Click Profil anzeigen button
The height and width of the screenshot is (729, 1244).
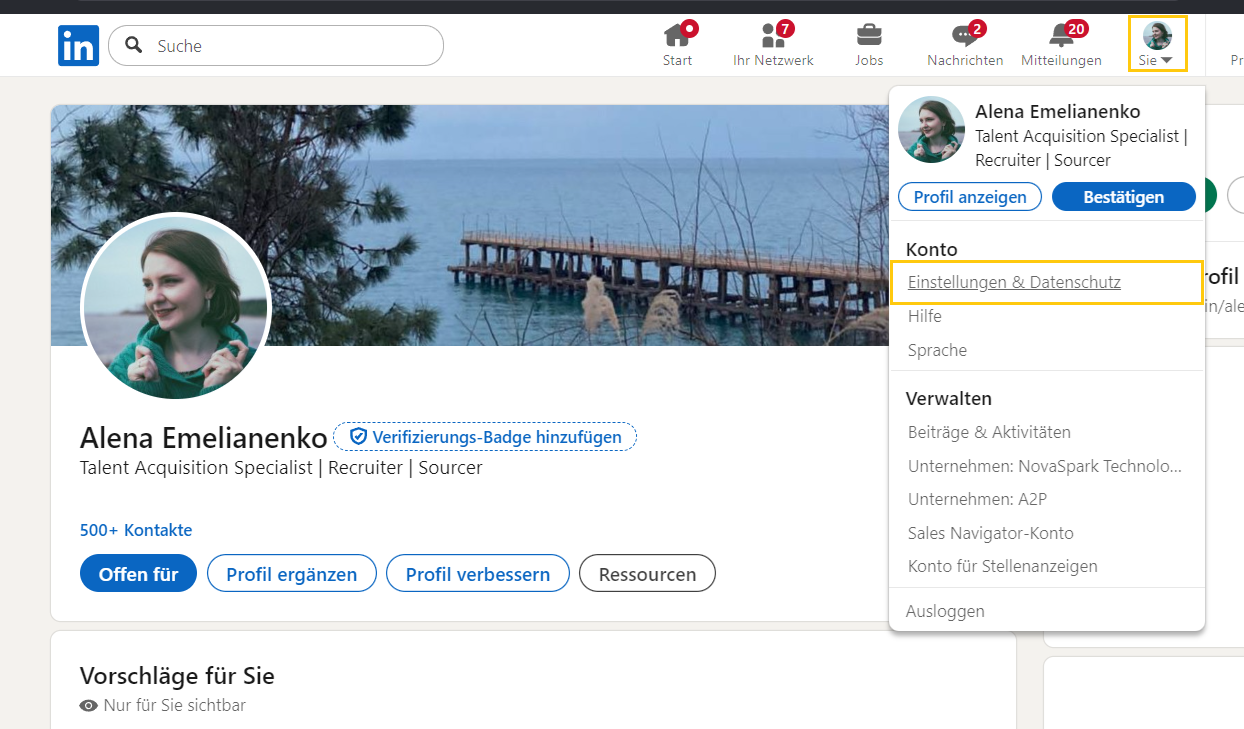[969, 197]
